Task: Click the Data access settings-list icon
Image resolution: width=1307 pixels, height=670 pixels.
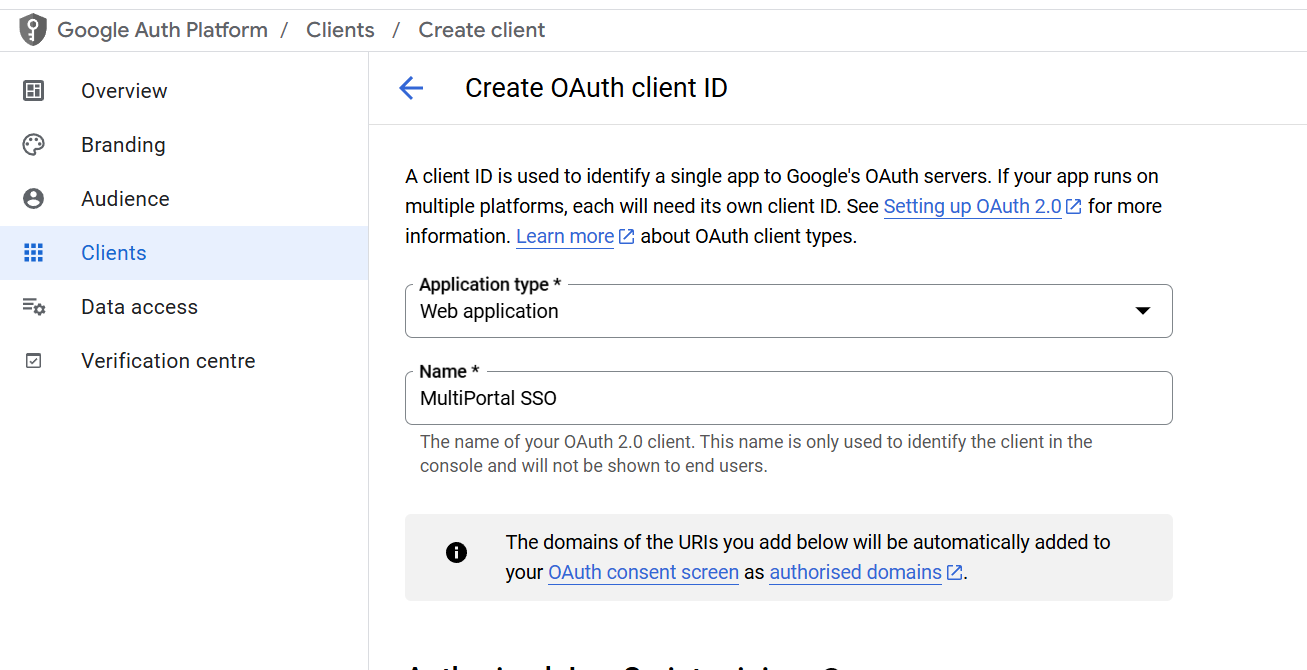Action: tap(33, 307)
